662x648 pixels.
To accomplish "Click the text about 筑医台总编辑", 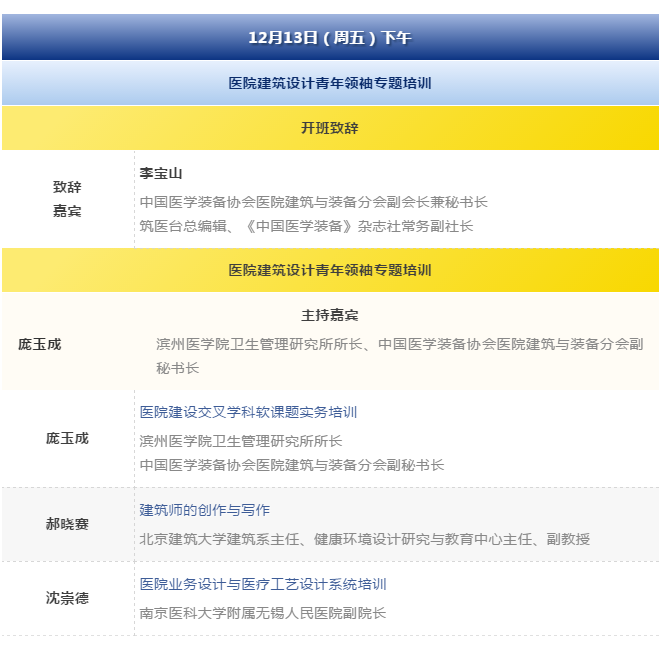I will 306,226.
